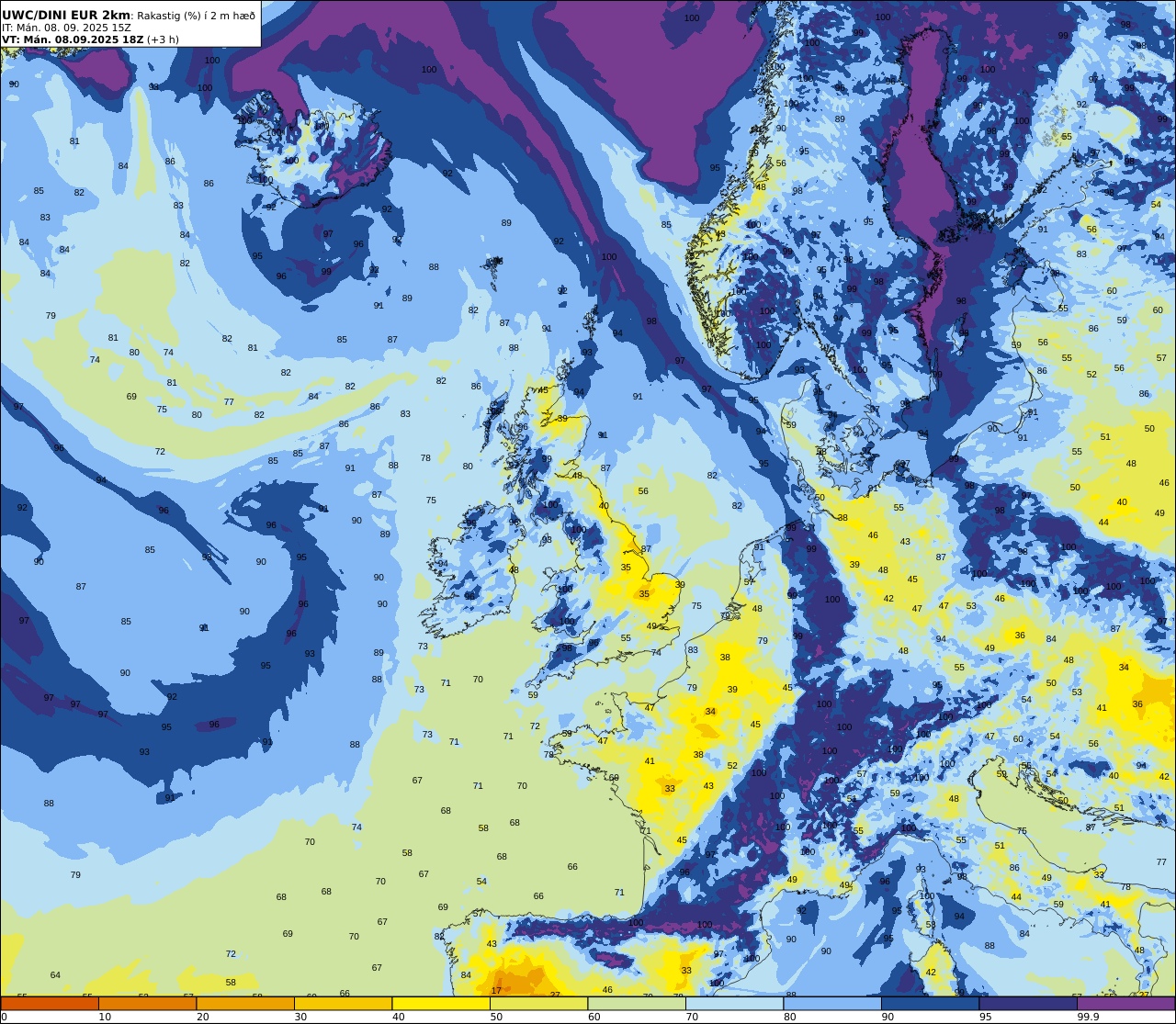Click the 'Rakastig (%) í 2 m hæð' label
1176x1024 pixels.
(197, 16)
